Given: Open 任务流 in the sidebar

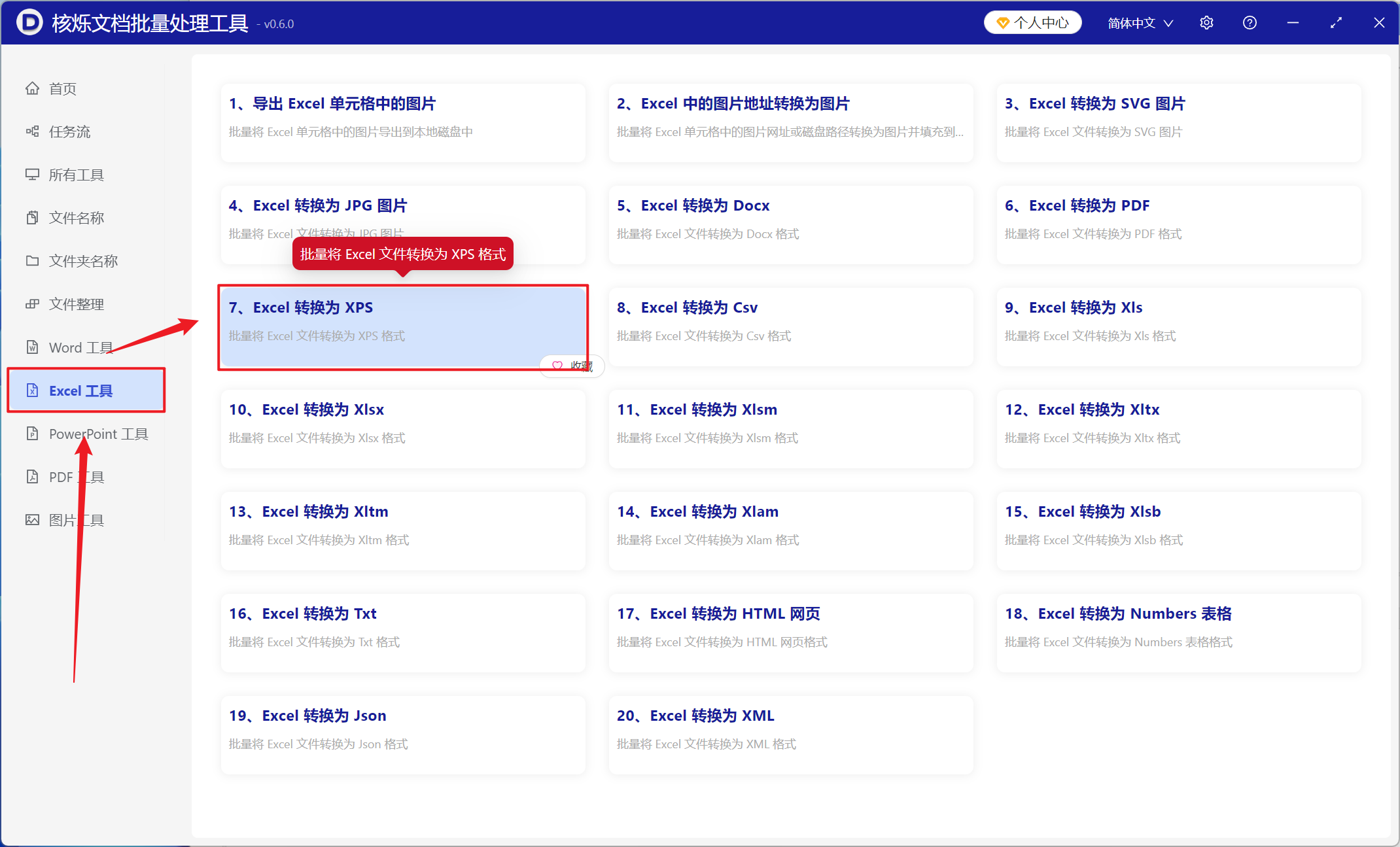Looking at the screenshot, I should 86,131.
